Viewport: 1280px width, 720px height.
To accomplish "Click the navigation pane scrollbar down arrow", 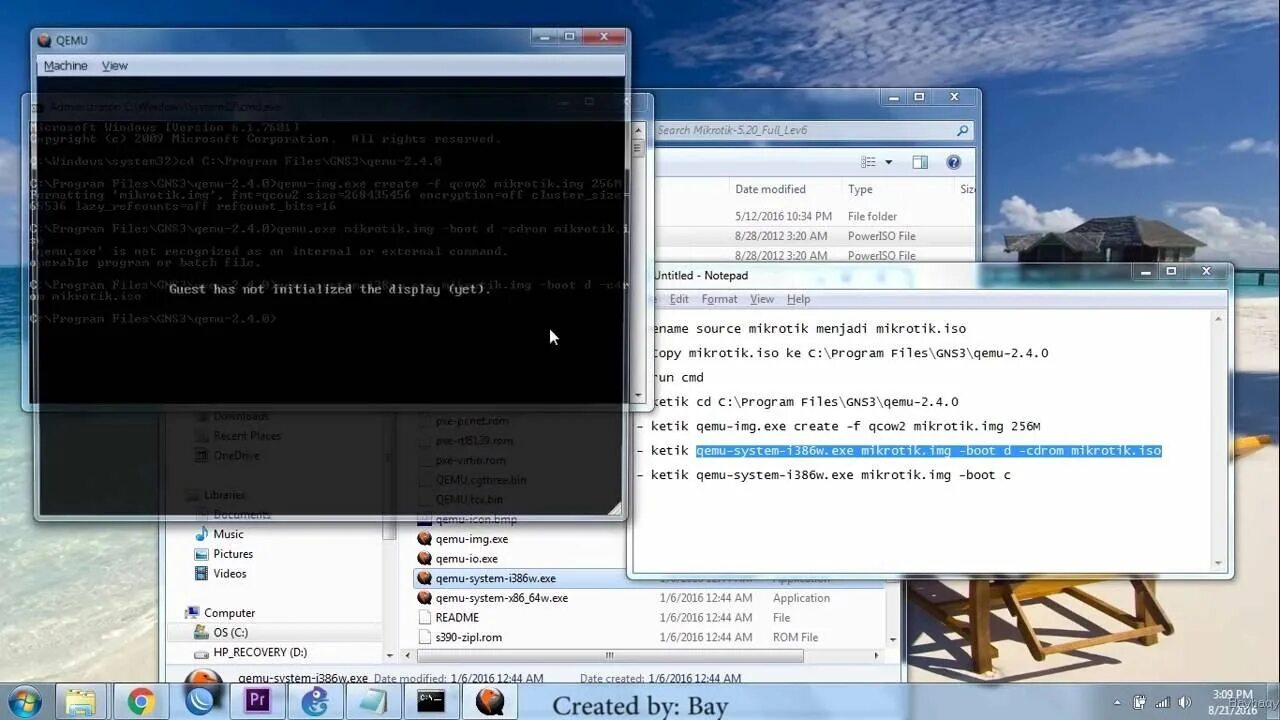I will pyautogui.click(x=390, y=655).
